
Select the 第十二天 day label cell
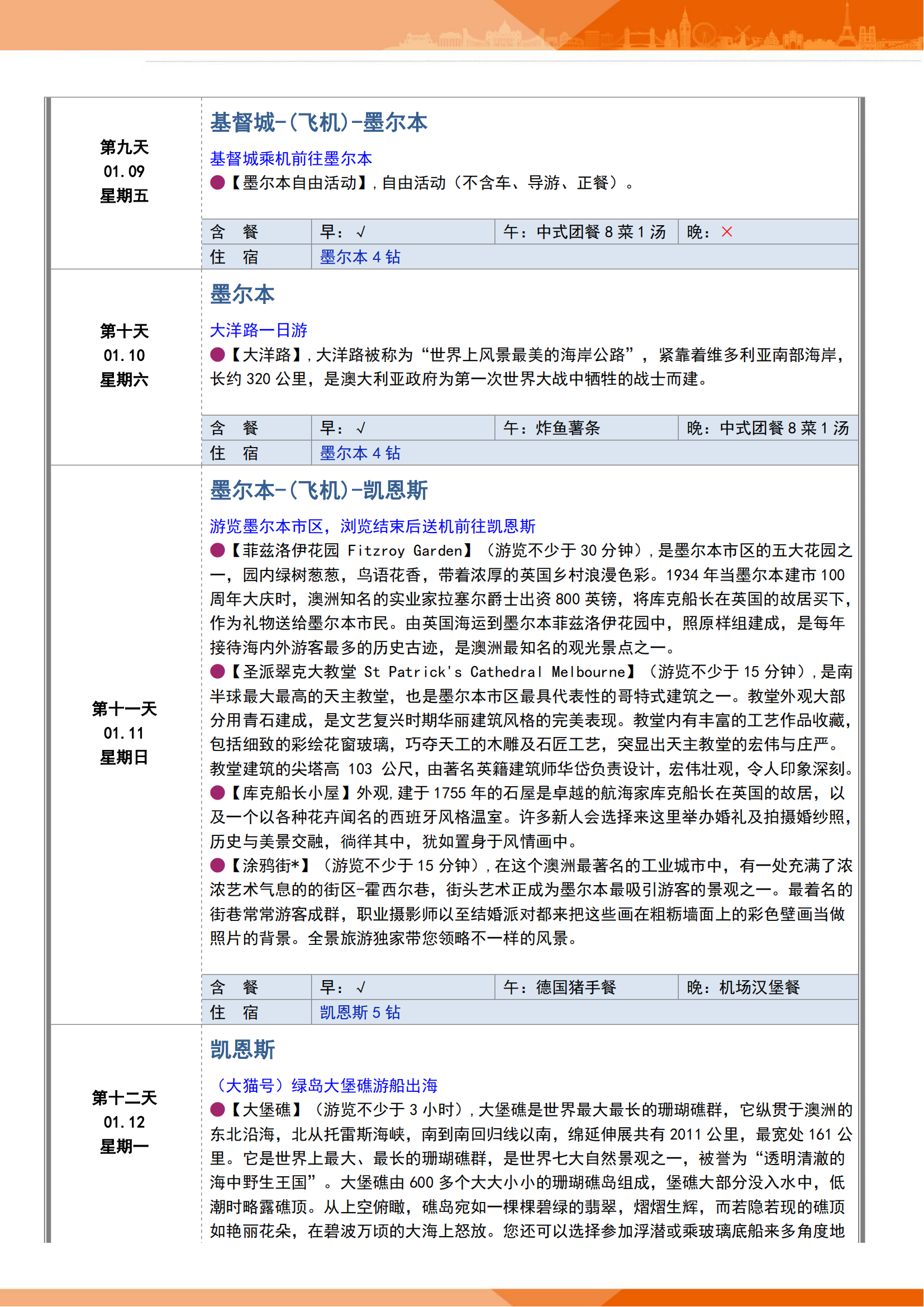click(x=124, y=1122)
